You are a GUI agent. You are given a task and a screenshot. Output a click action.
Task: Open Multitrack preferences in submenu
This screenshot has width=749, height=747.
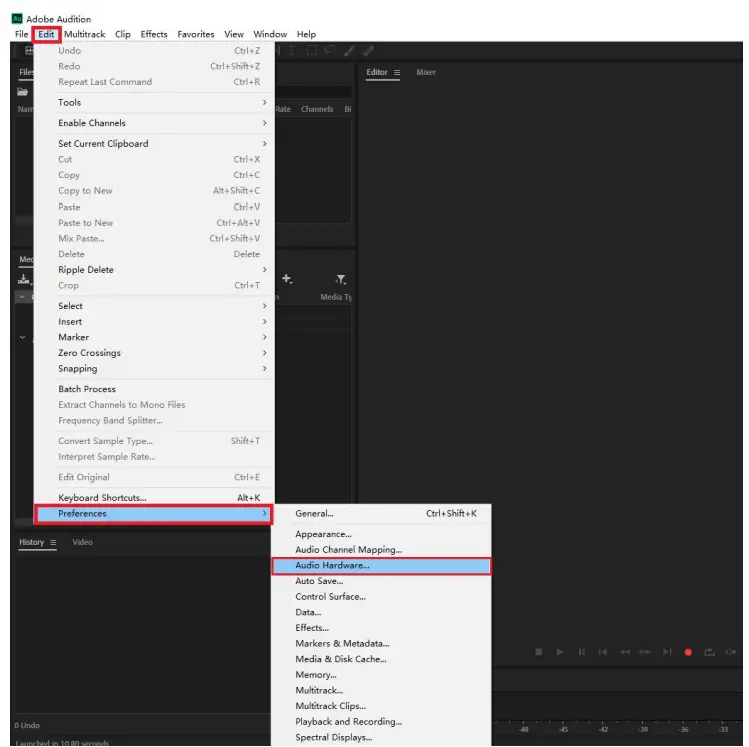click(381, 691)
